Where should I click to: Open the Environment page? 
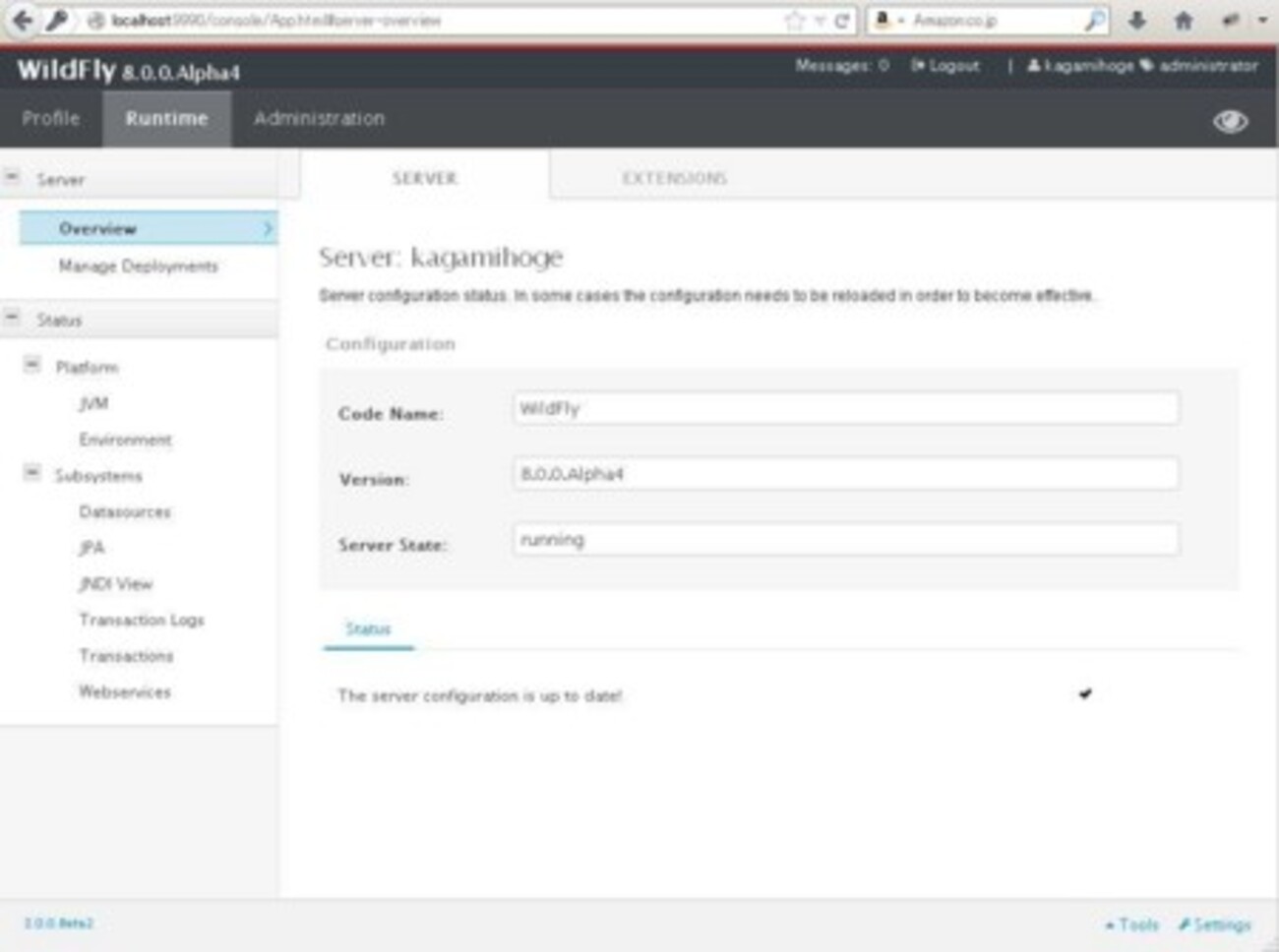[126, 440]
